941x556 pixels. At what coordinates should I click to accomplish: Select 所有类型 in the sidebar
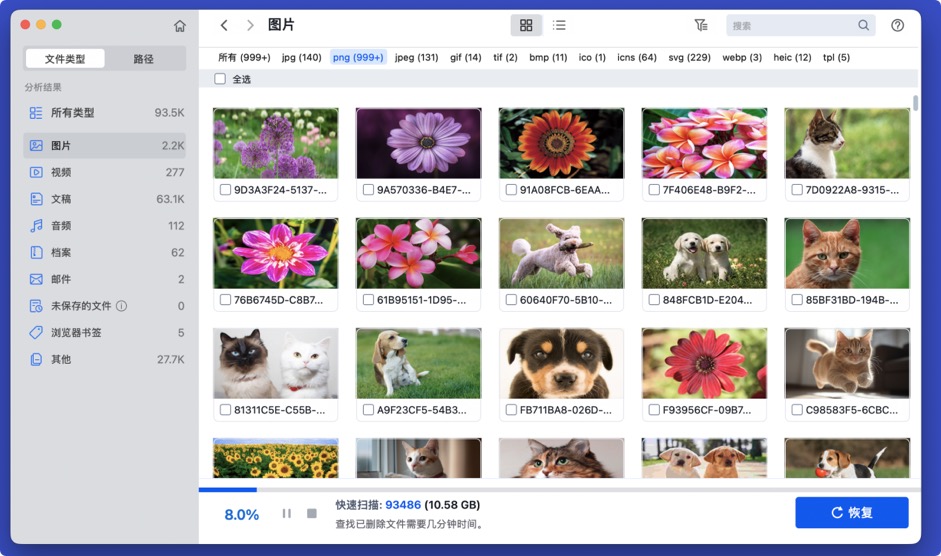(105, 113)
